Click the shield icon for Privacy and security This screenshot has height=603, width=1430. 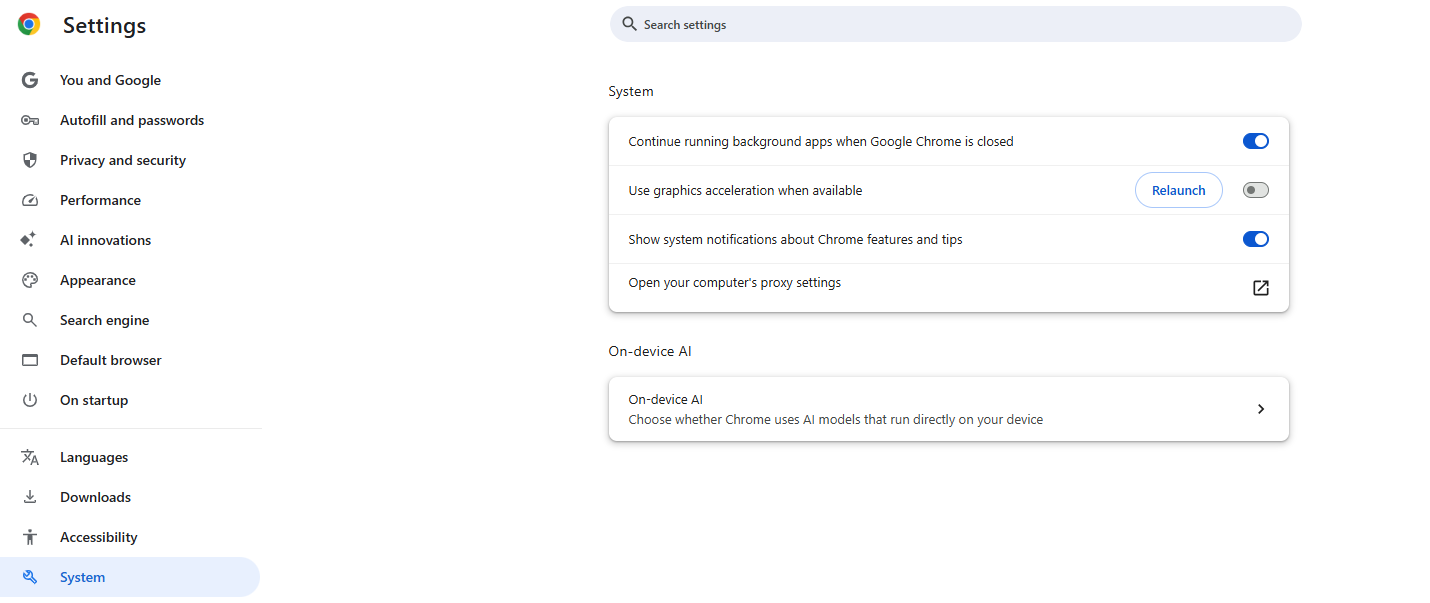pyautogui.click(x=30, y=160)
